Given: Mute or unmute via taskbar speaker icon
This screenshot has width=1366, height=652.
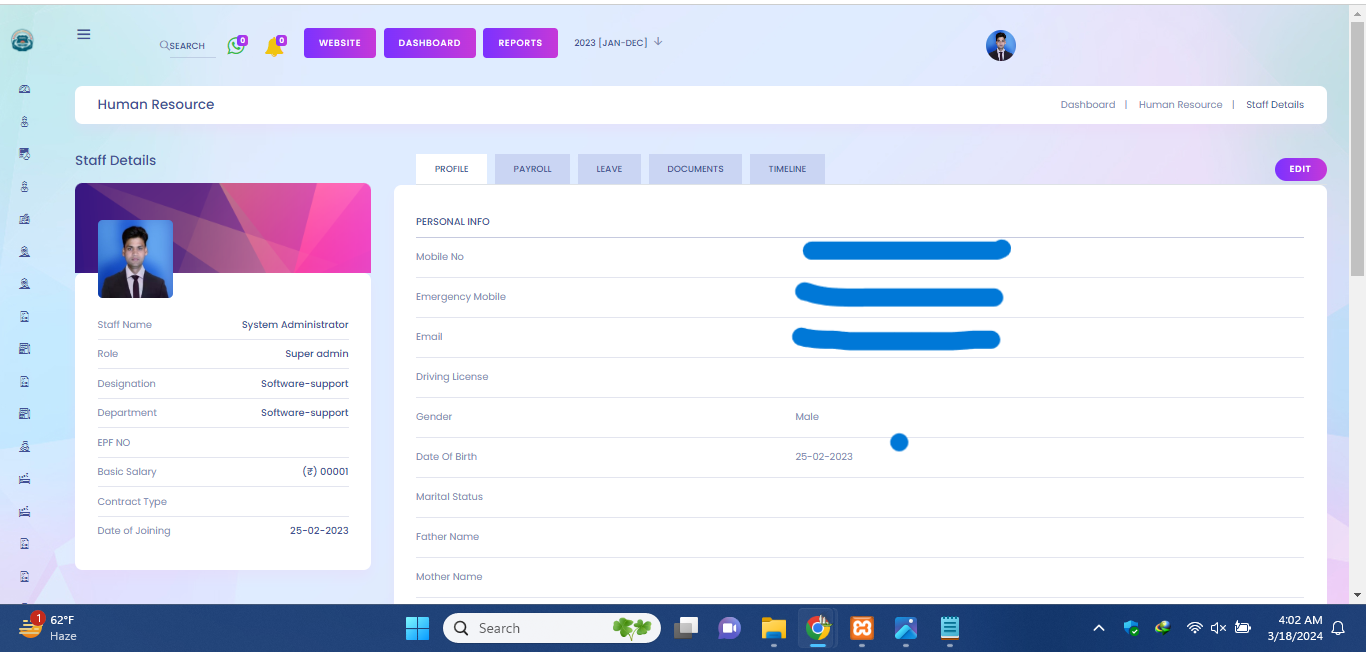Looking at the screenshot, I should click(1218, 628).
